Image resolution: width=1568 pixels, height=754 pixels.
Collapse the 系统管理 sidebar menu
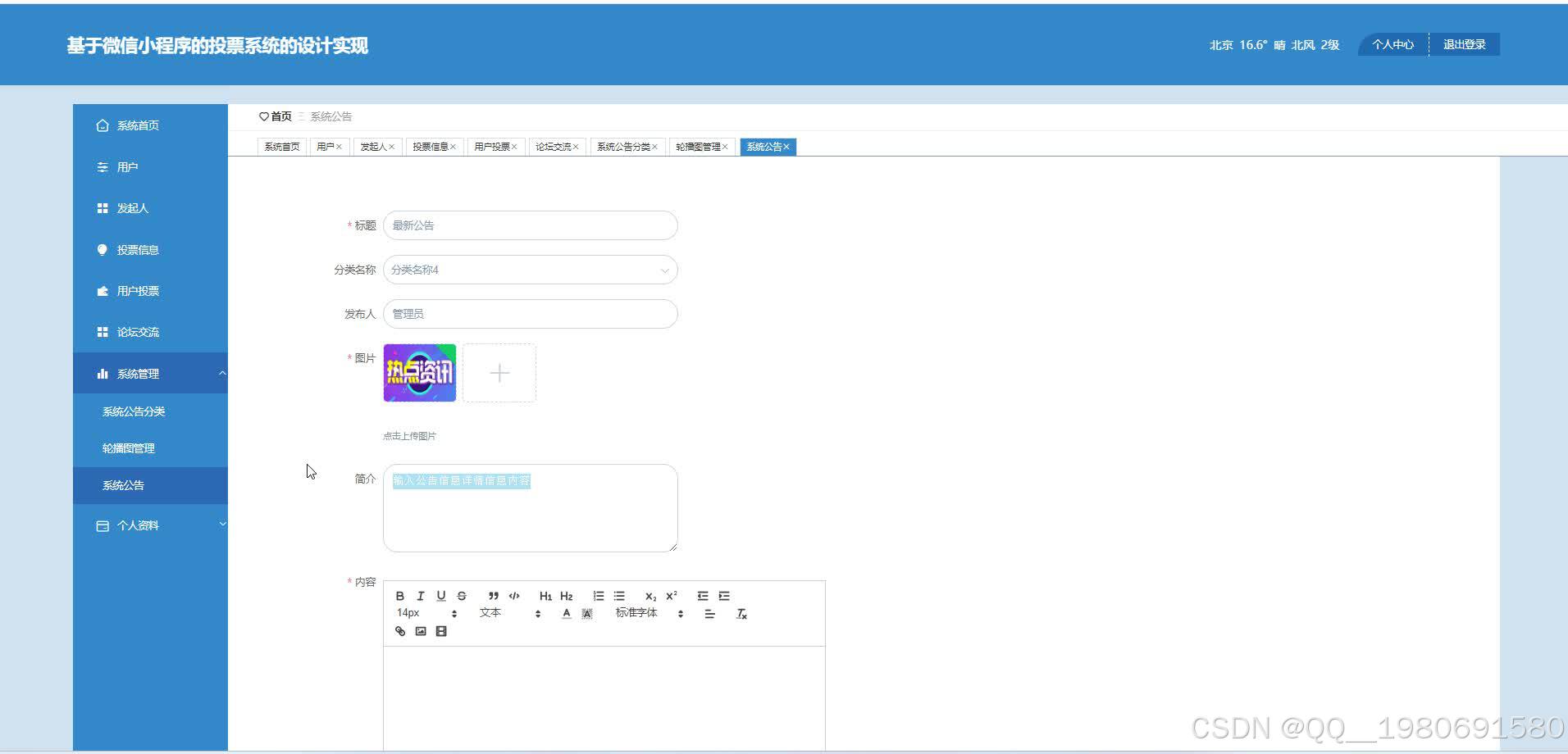(150, 374)
